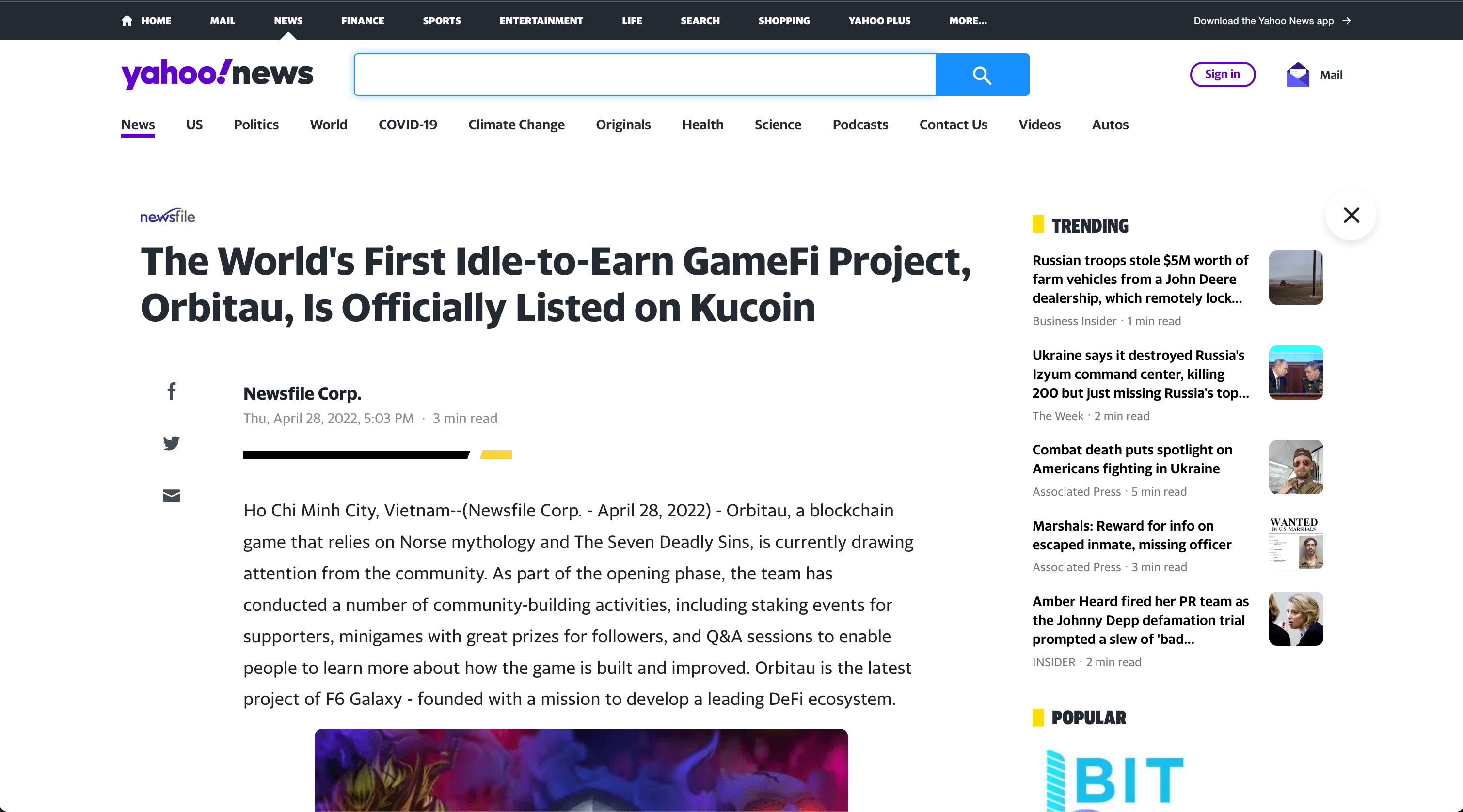Viewport: 1463px width, 812px height.
Task: Share article on Facebook
Action: click(x=172, y=390)
